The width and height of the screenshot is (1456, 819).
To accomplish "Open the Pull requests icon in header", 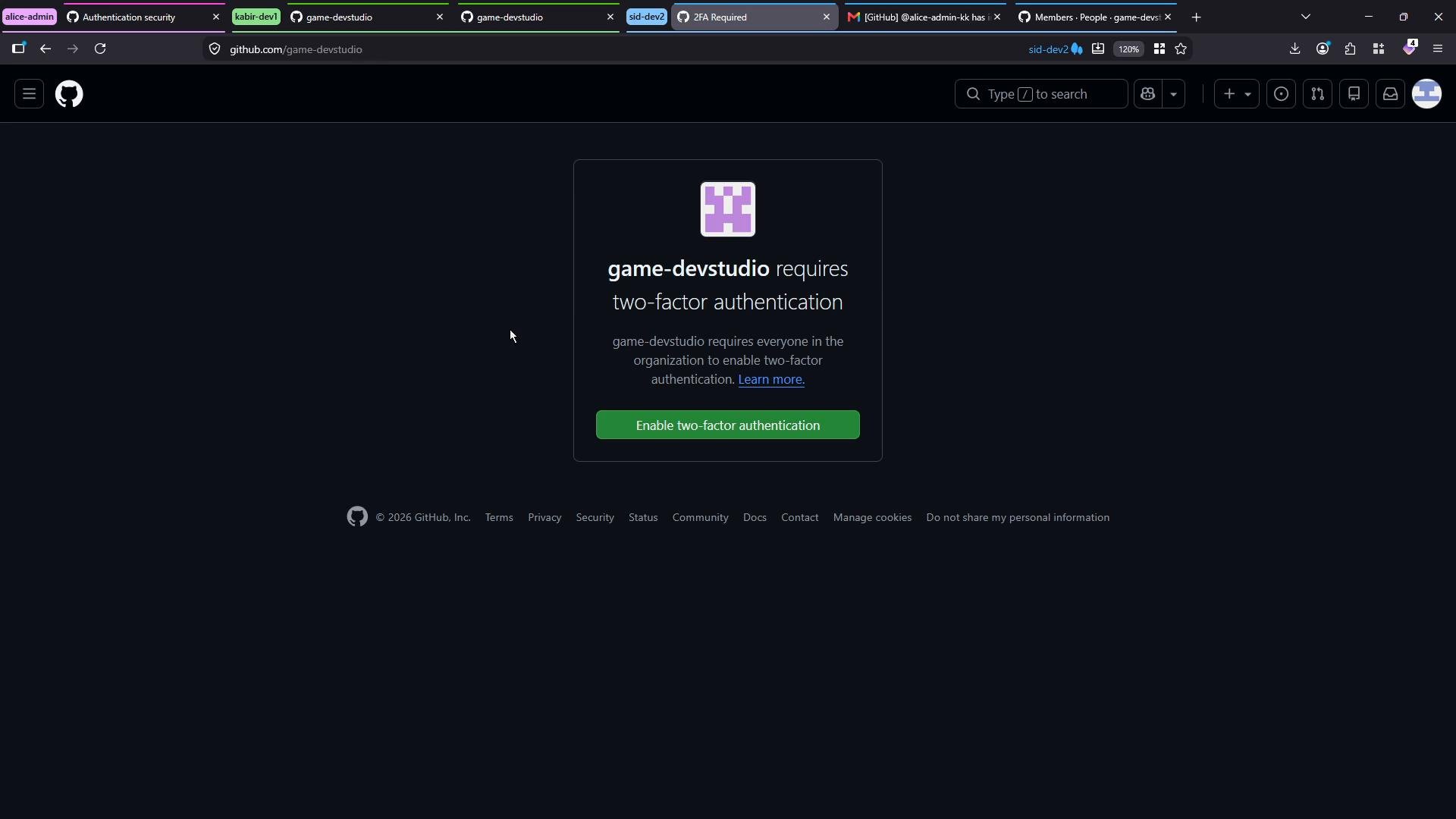I will 1317,94.
